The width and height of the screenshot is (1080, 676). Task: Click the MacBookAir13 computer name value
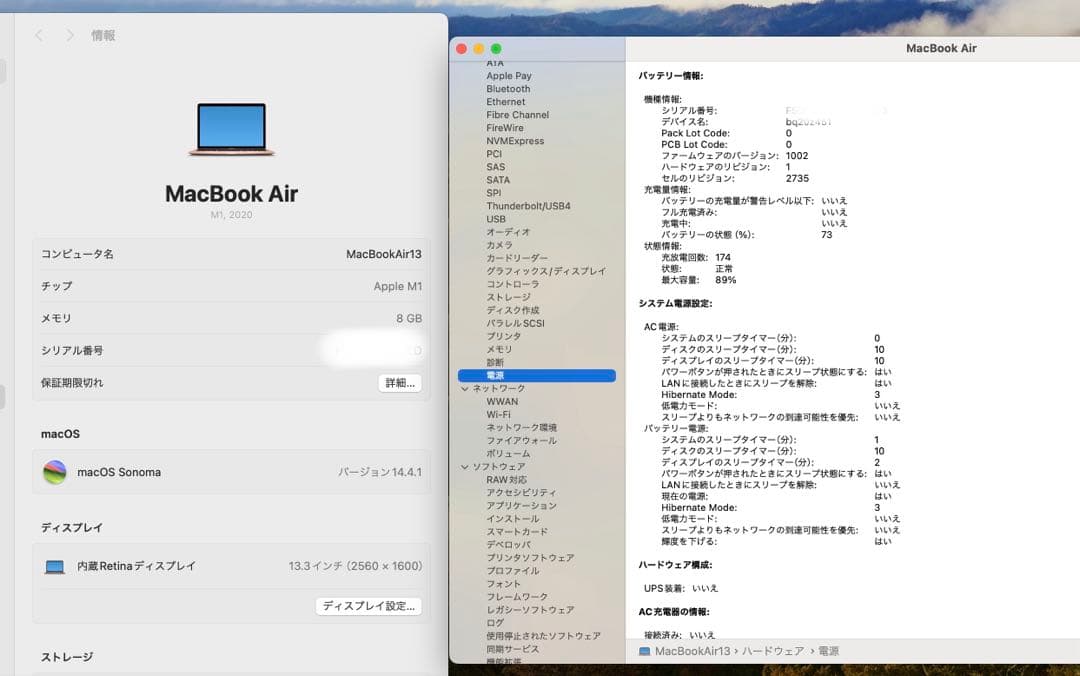point(384,254)
